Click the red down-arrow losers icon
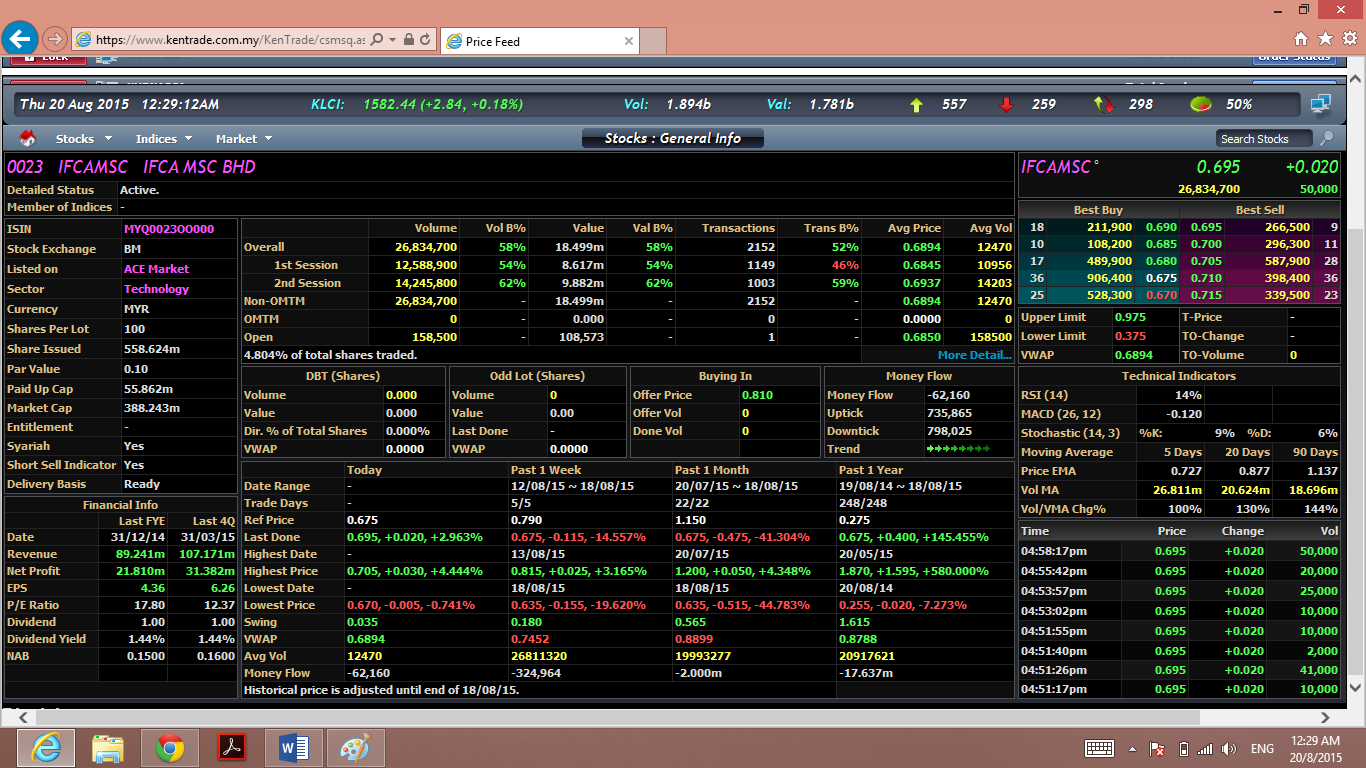The width and height of the screenshot is (1366, 768). click(1006, 104)
